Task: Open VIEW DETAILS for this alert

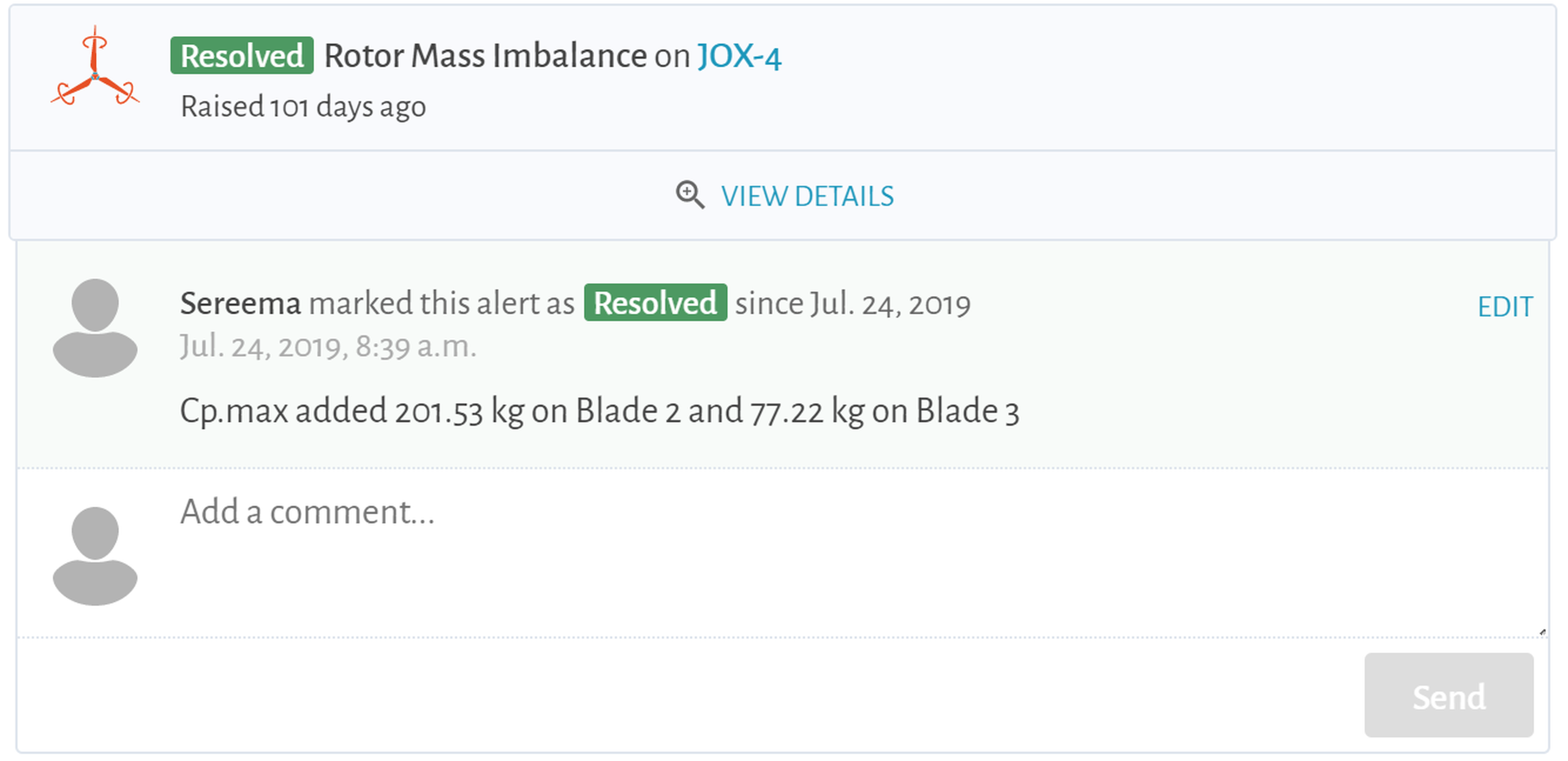Action: [x=807, y=196]
